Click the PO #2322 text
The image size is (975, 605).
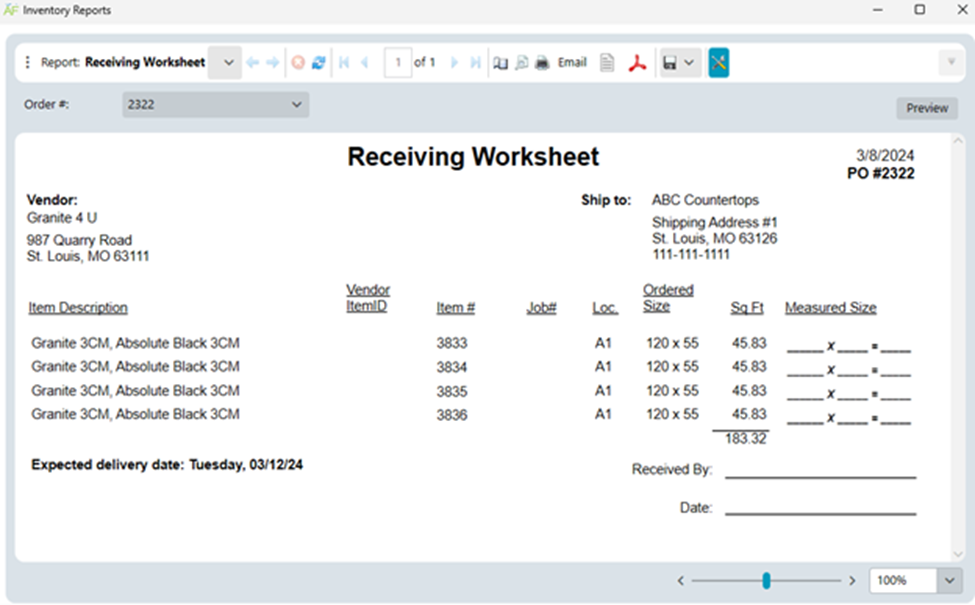coord(880,173)
